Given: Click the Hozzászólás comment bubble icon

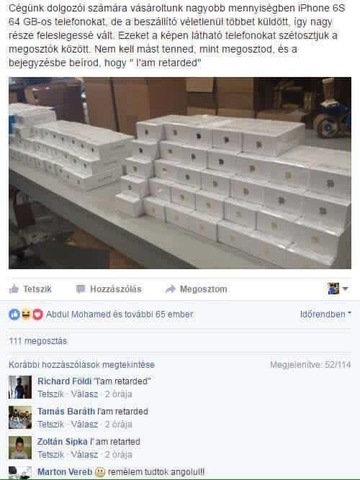Looking at the screenshot, I should [x=81, y=289].
